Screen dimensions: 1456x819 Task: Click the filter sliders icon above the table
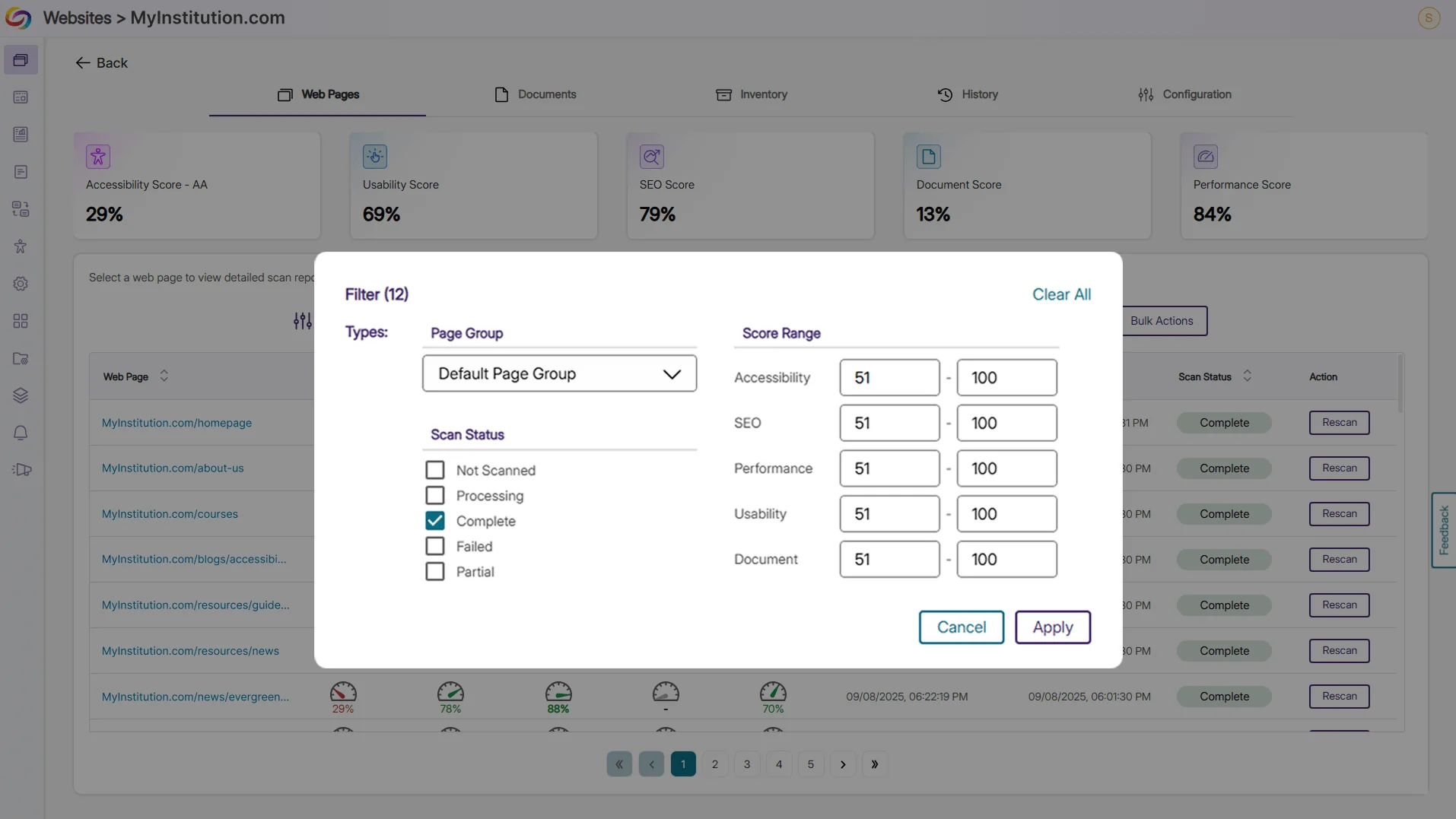(302, 321)
